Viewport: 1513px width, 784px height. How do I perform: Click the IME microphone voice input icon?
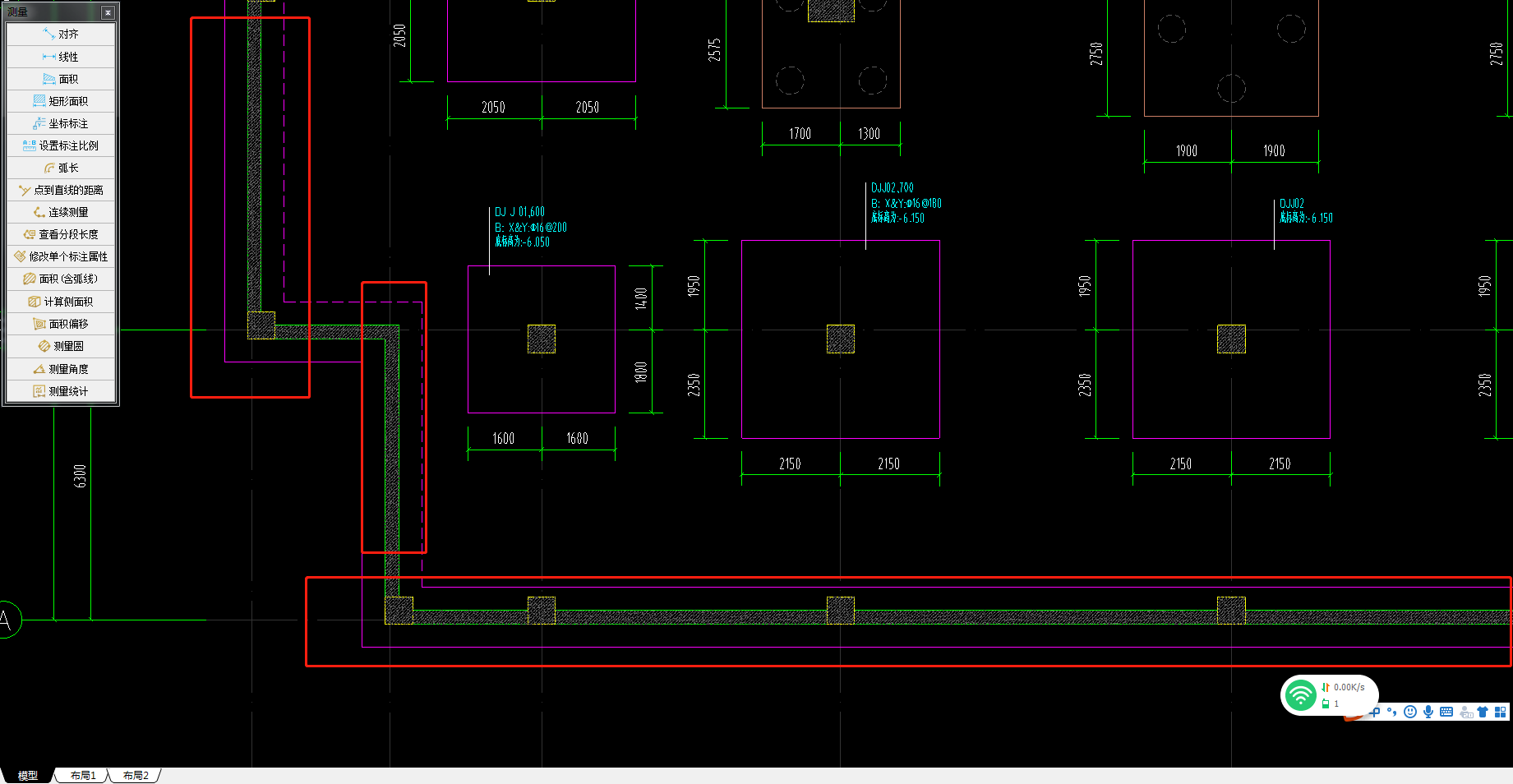point(1428,712)
